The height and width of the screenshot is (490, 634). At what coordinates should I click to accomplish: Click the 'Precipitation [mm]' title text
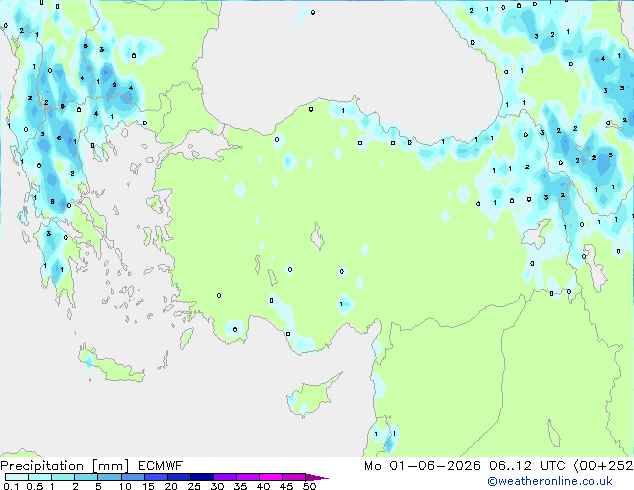(x=64, y=466)
